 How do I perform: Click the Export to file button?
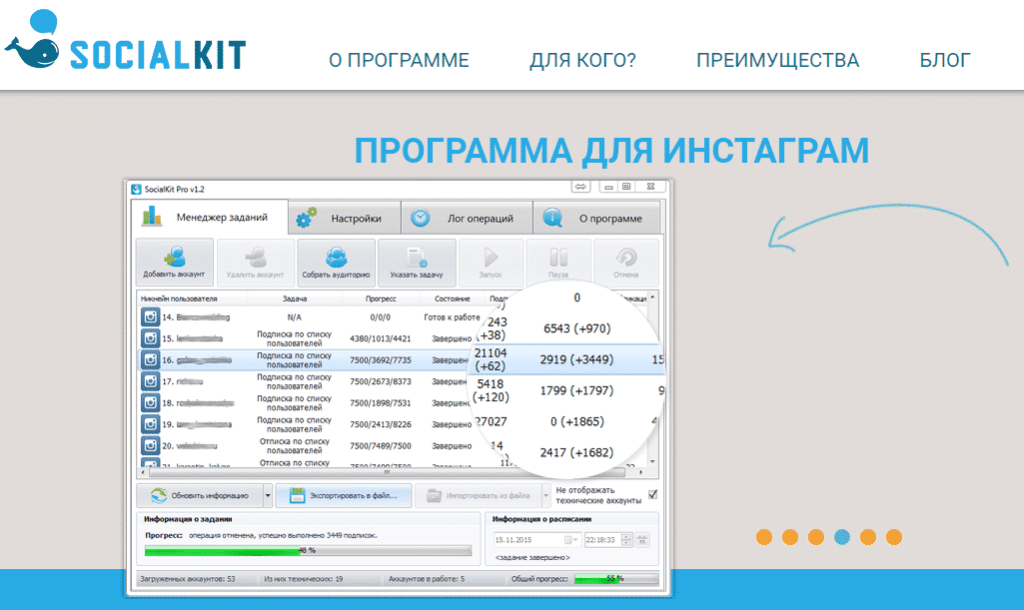tap(343, 495)
